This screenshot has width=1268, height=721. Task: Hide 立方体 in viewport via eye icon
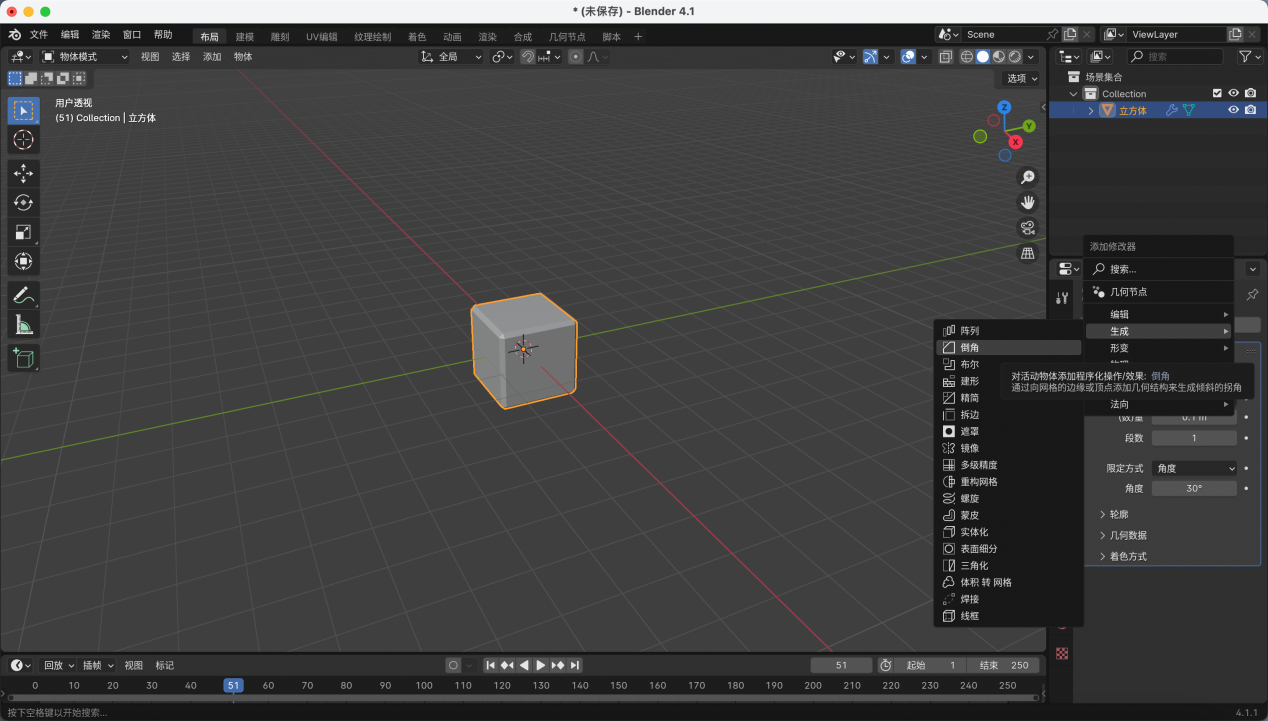[1233, 110]
